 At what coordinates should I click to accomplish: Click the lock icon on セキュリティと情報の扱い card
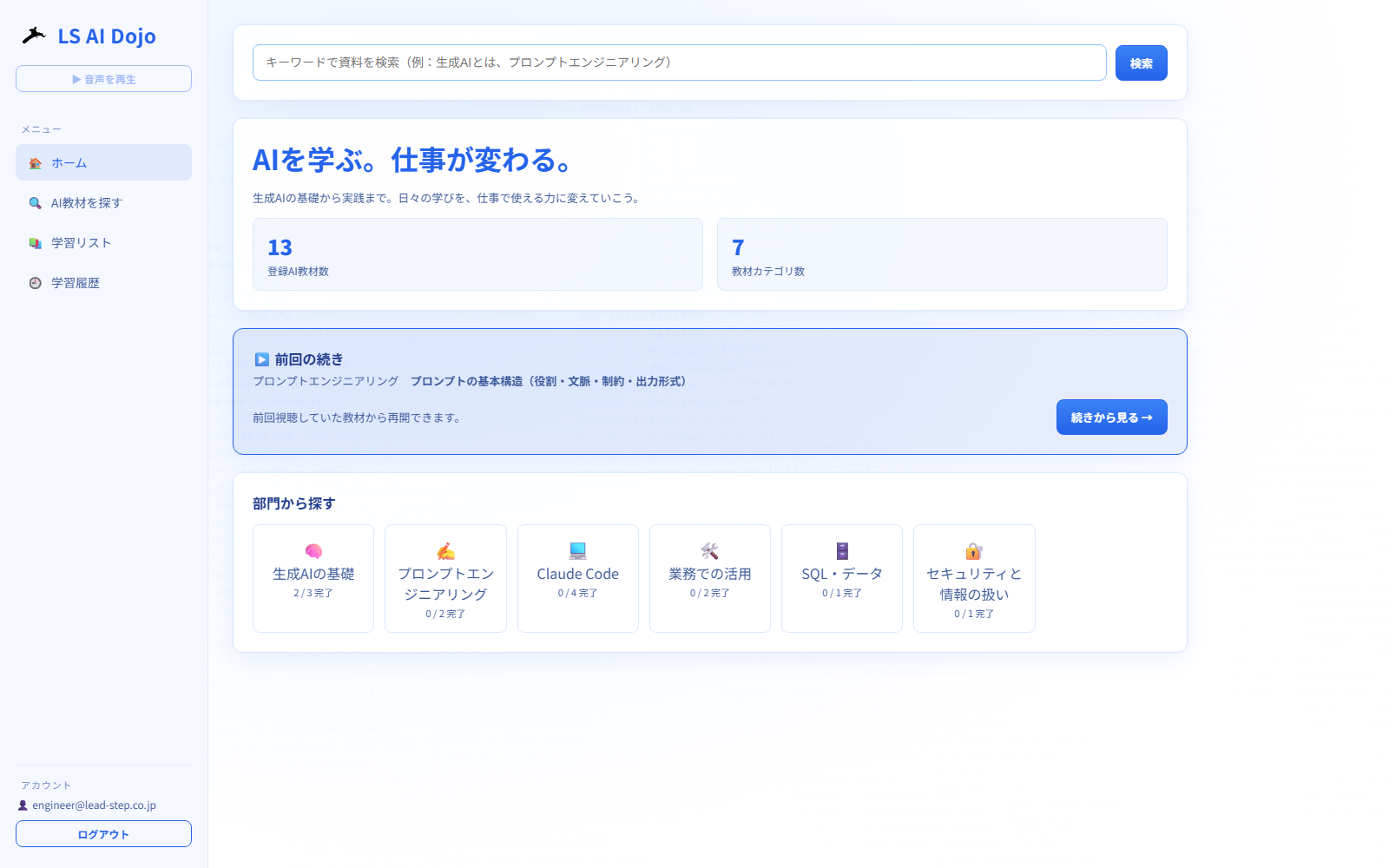coord(974,551)
